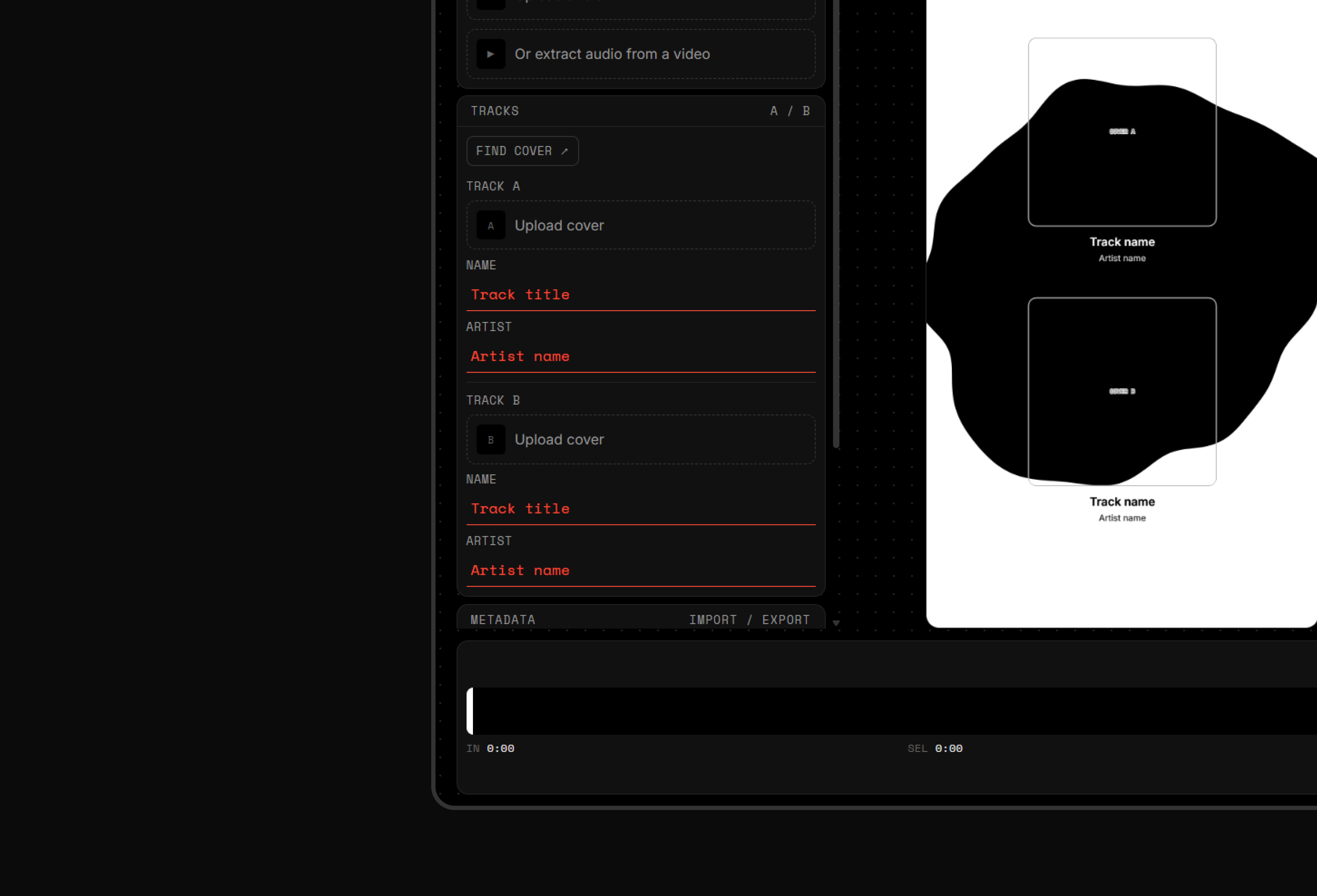Click the Track B cover letter icon
Screen dimensions: 1317x896
[x=491, y=440]
